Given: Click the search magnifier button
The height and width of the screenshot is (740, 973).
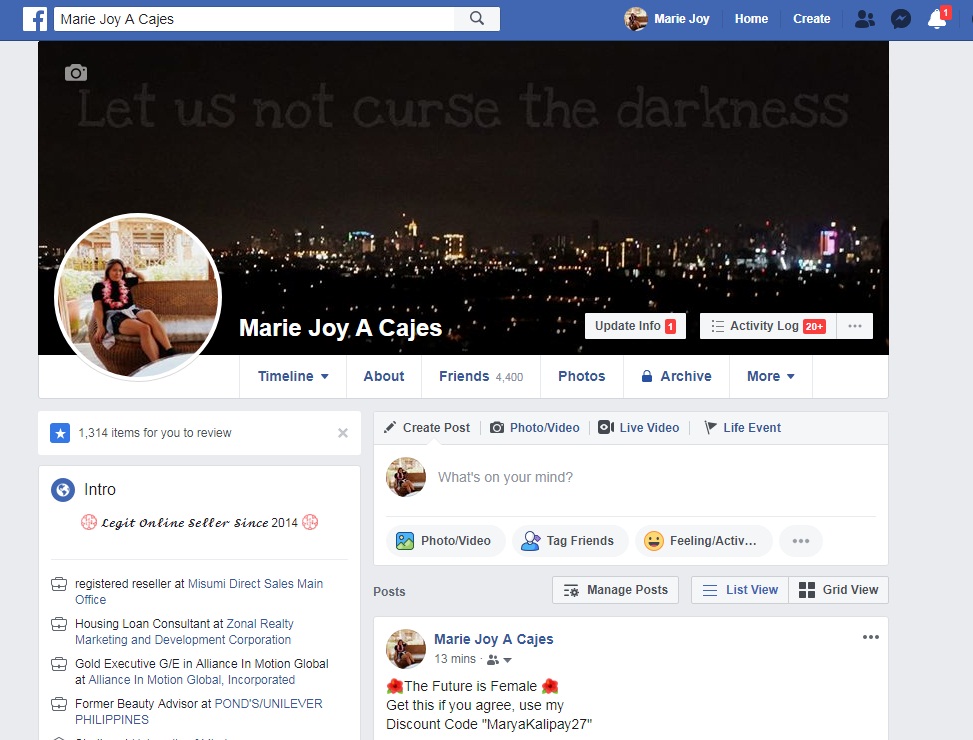Looking at the screenshot, I should click(x=477, y=19).
